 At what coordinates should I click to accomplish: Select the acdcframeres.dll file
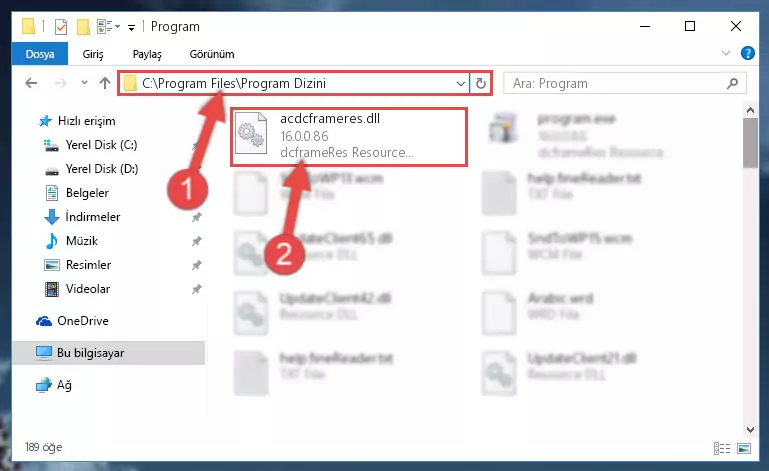pos(348,136)
